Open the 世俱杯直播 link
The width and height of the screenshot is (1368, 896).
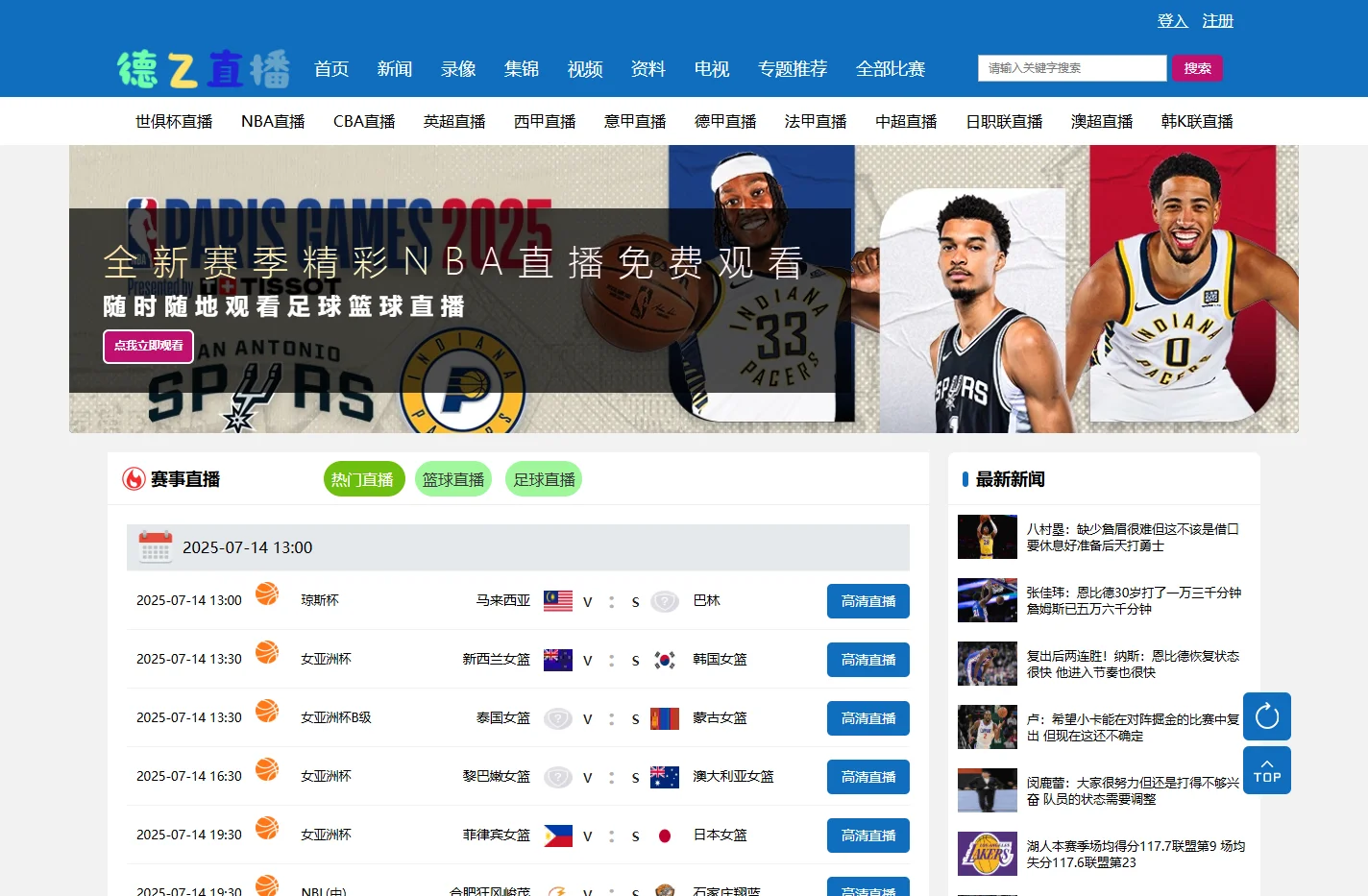[174, 121]
